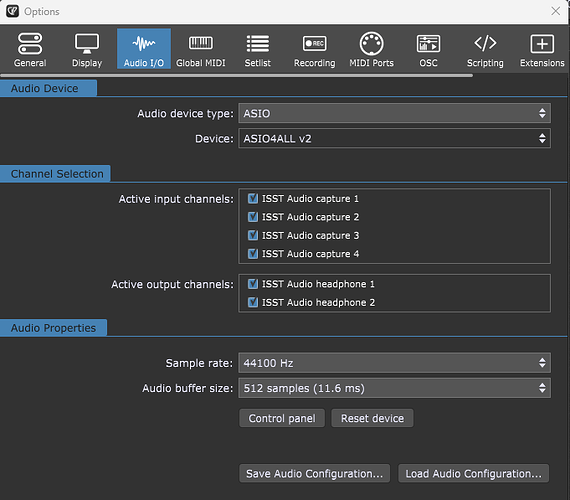
Task: Uncheck ISST Audio capture 1
Action: pyautogui.click(x=253, y=199)
